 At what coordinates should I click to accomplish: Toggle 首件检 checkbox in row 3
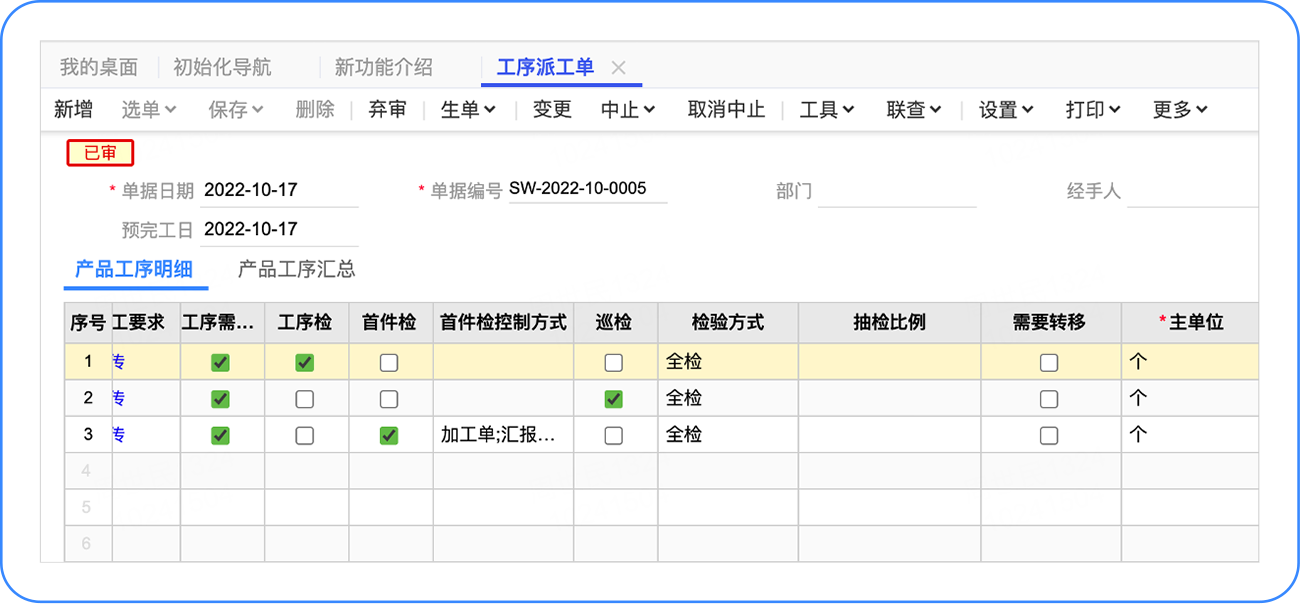389,436
